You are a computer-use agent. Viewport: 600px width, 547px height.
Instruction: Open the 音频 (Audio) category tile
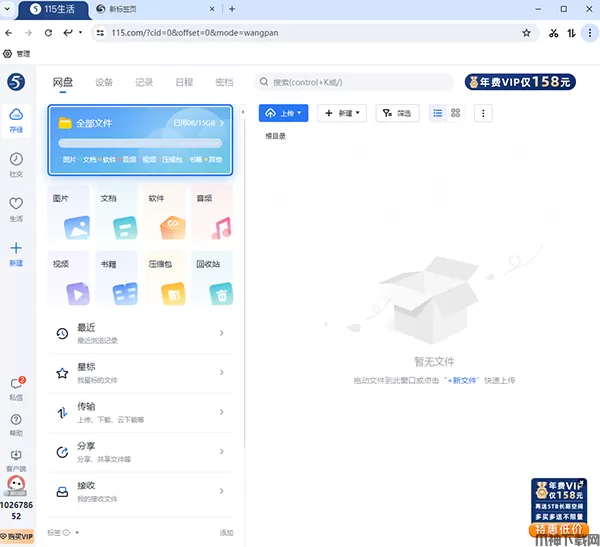pos(212,213)
